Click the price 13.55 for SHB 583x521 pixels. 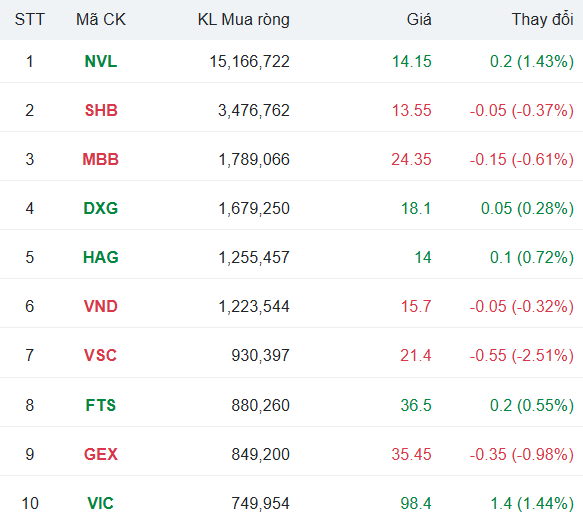click(x=412, y=110)
